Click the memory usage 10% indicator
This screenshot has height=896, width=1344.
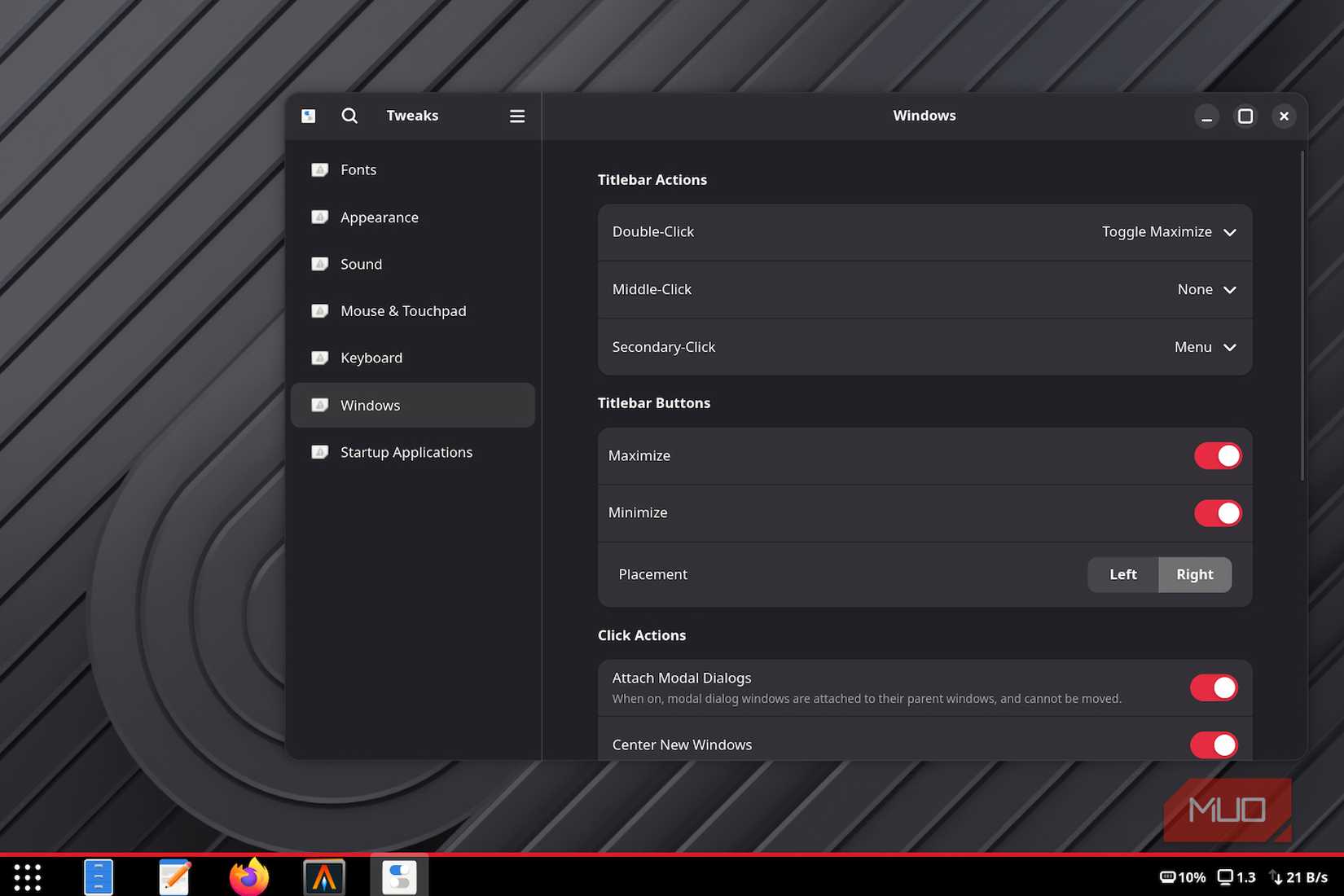1182,877
